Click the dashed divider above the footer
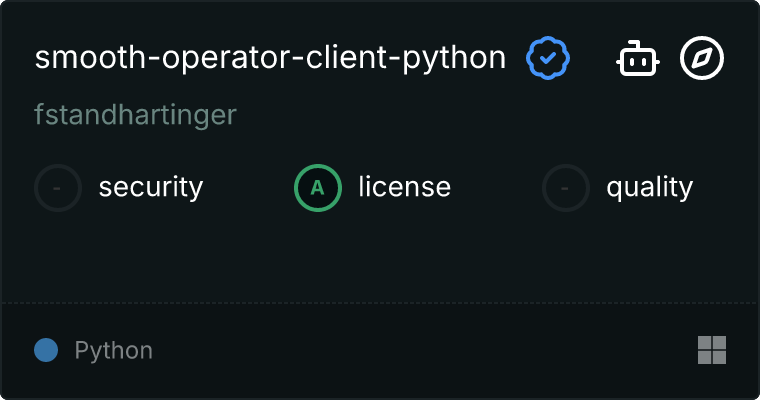Screen dimensions: 760x400 tap(380, 302)
